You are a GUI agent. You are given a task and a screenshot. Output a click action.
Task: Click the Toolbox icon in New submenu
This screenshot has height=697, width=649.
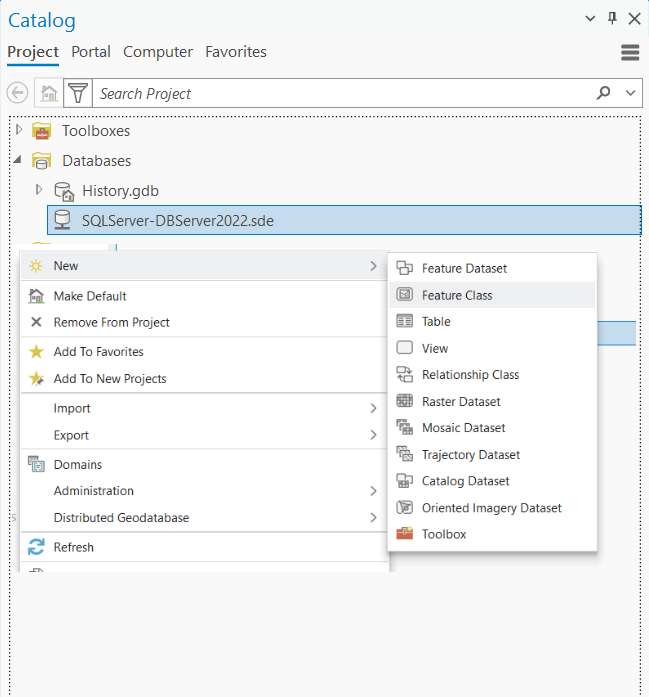coord(405,533)
